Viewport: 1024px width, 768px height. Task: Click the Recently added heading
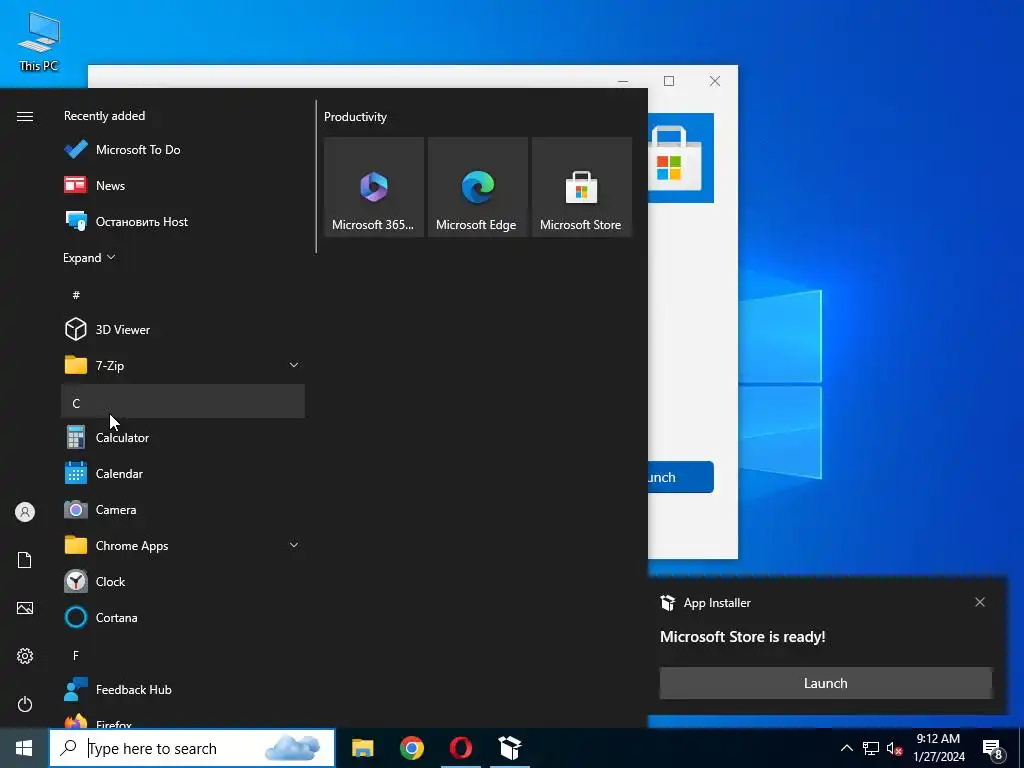(104, 116)
